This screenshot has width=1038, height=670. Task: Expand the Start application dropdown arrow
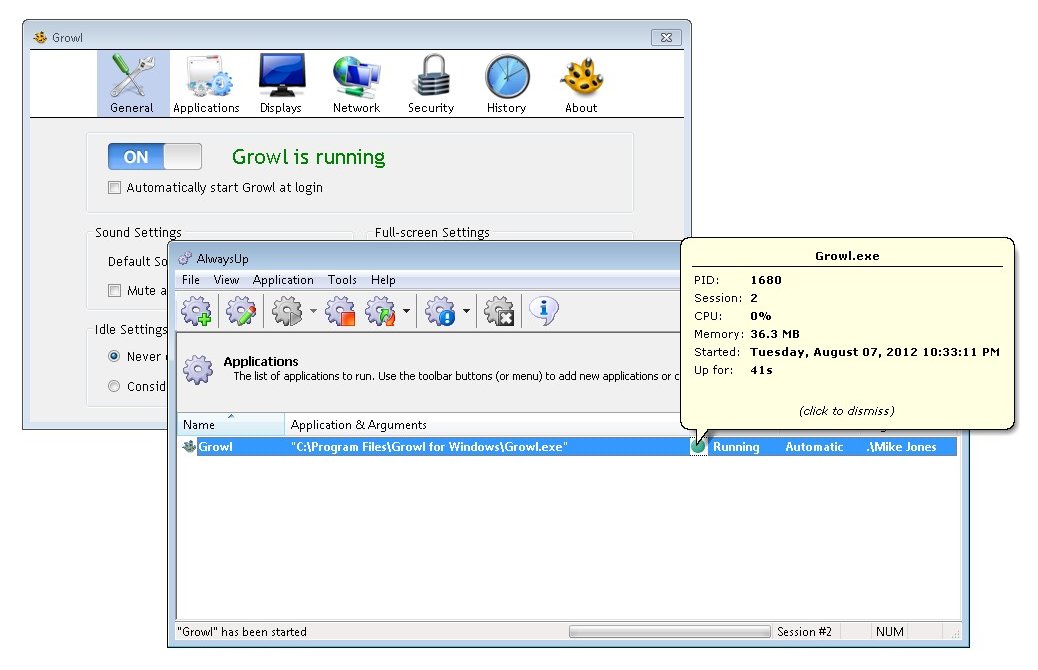point(313,311)
